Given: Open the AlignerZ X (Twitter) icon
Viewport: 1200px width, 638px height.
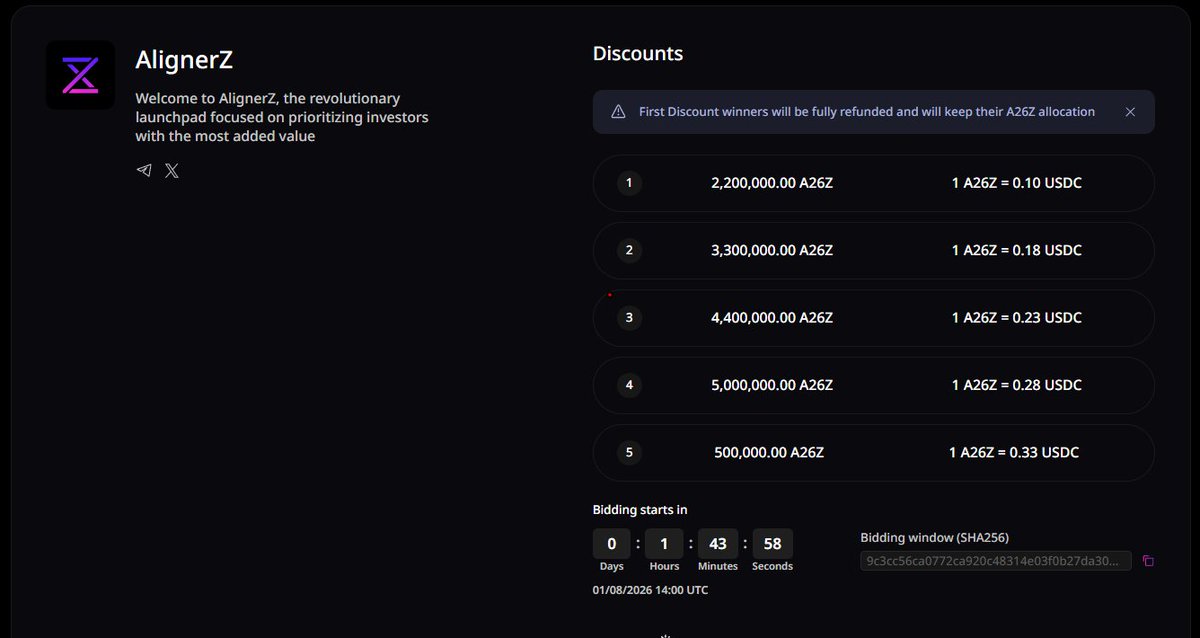Looking at the screenshot, I should [x=172, y=171].
